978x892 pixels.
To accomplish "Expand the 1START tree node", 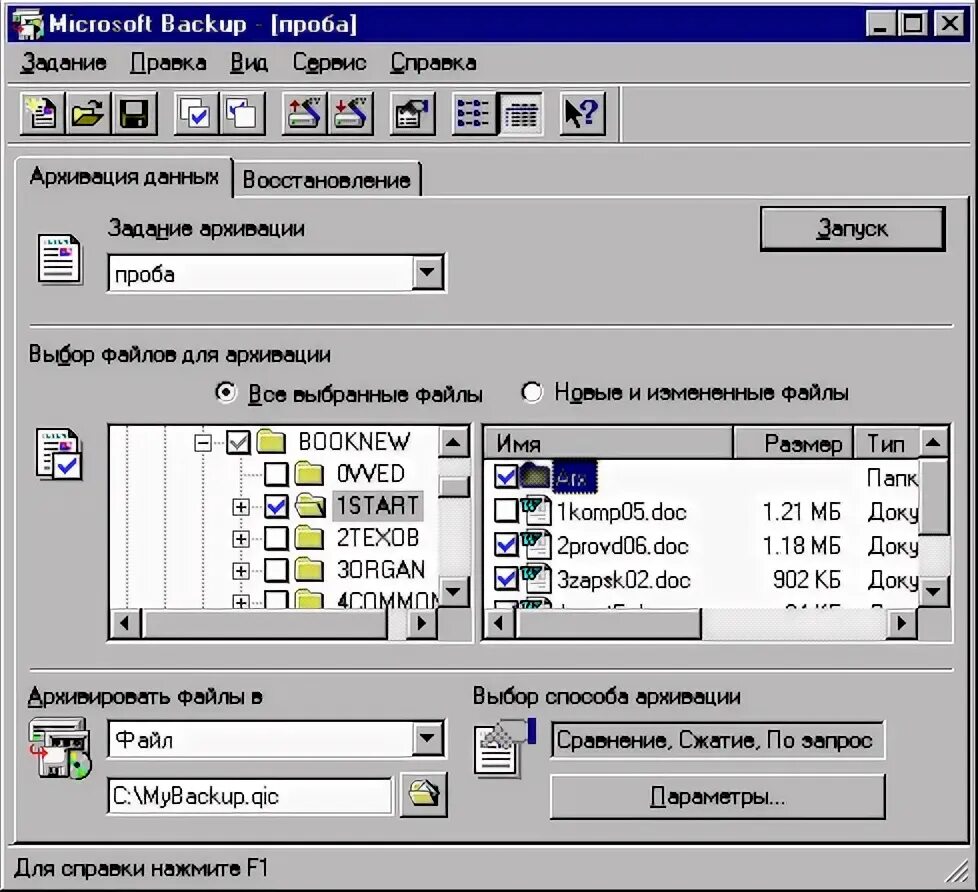I will pos(240,507).
